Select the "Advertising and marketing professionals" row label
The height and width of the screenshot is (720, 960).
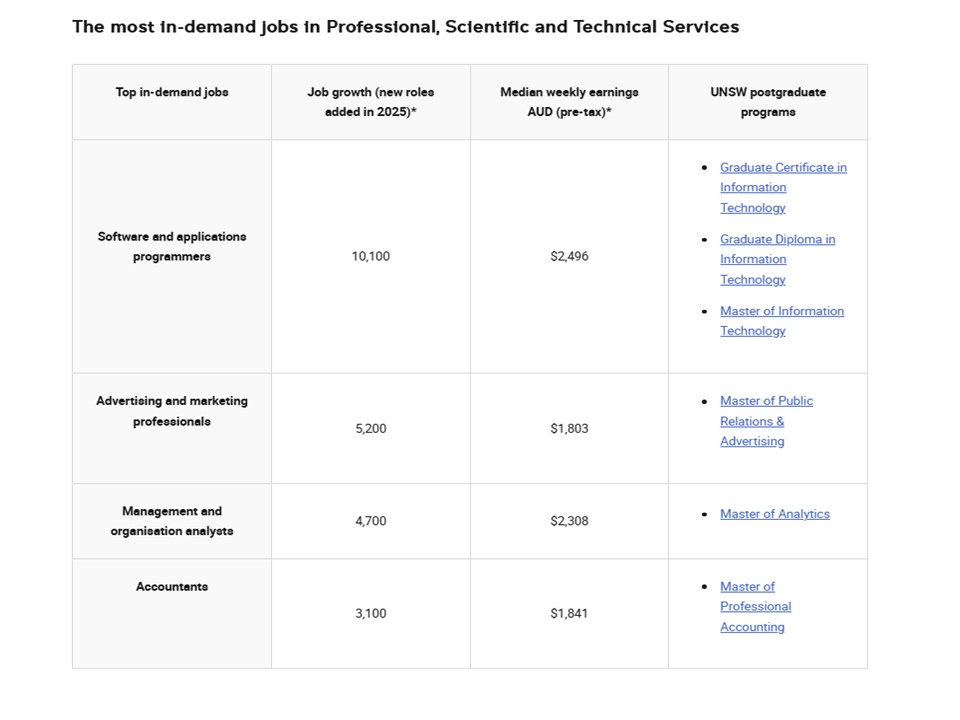point(172,411)
